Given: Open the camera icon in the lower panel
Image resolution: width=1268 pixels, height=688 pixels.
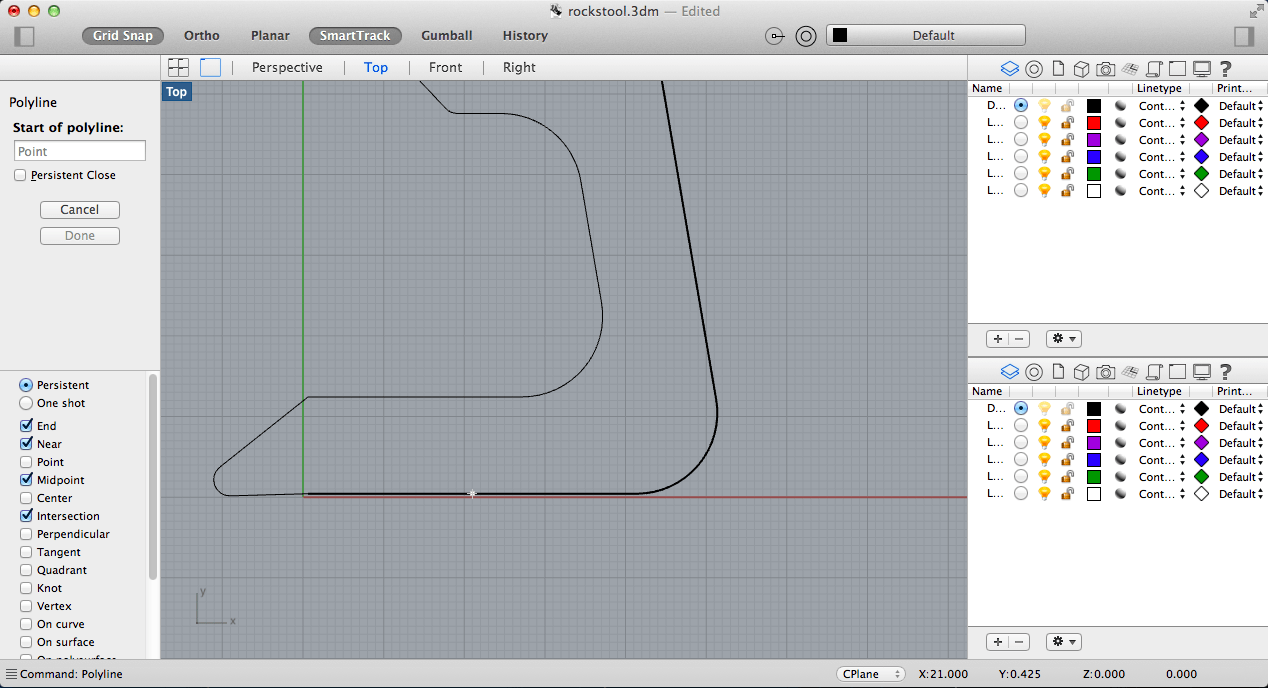Looking at the screenshot, I should pyautogui.click(x=1105, y=372).
